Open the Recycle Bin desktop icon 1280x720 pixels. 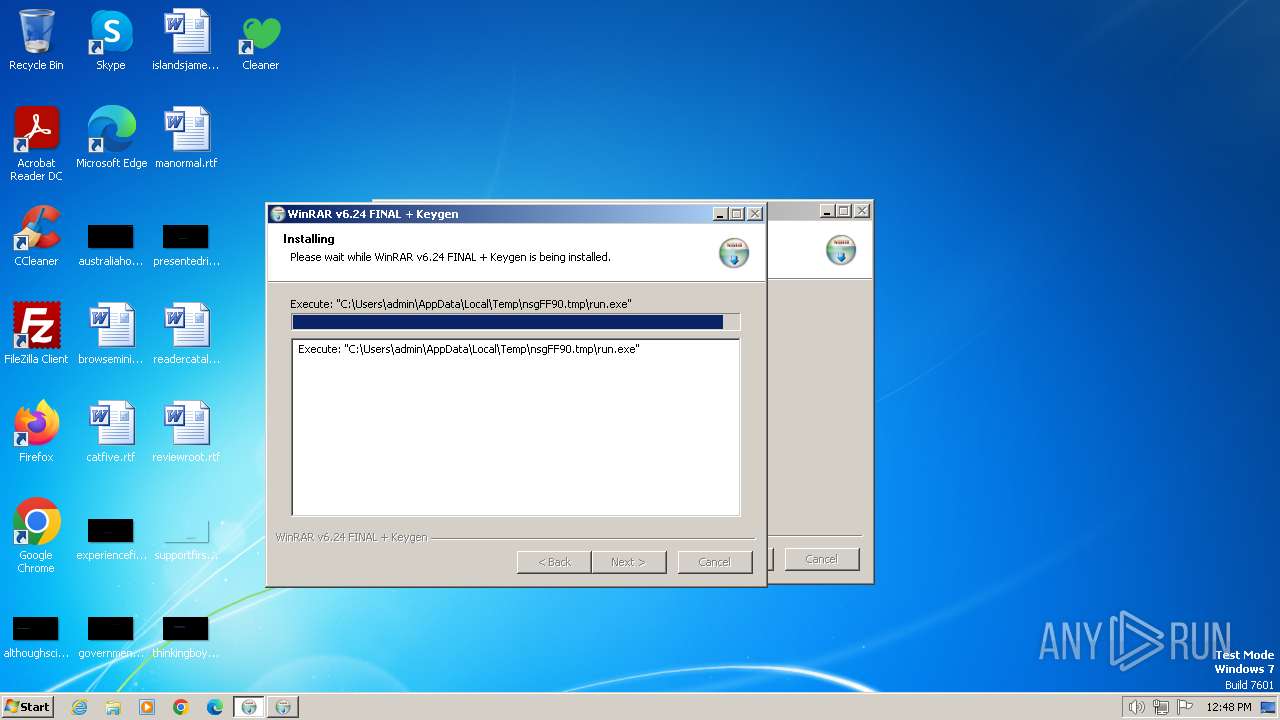click(36, 40)
